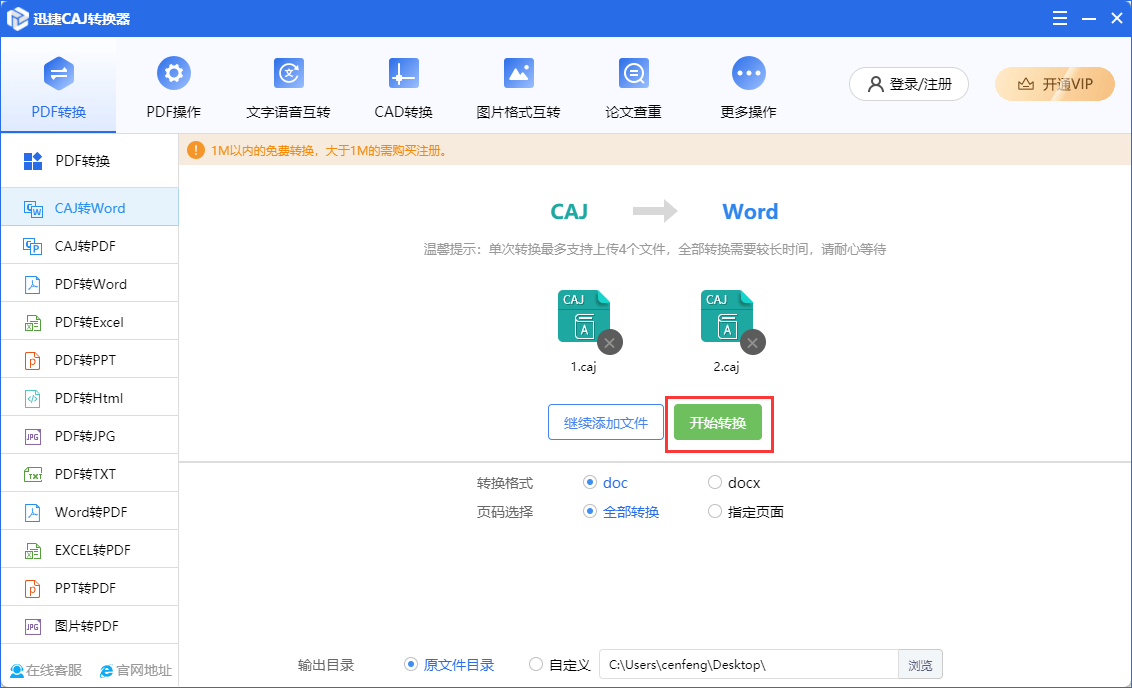Click the 1.caj file icon
Image resolution: width=1132 pixels, height=688 pixels.
tap(584, 315)
